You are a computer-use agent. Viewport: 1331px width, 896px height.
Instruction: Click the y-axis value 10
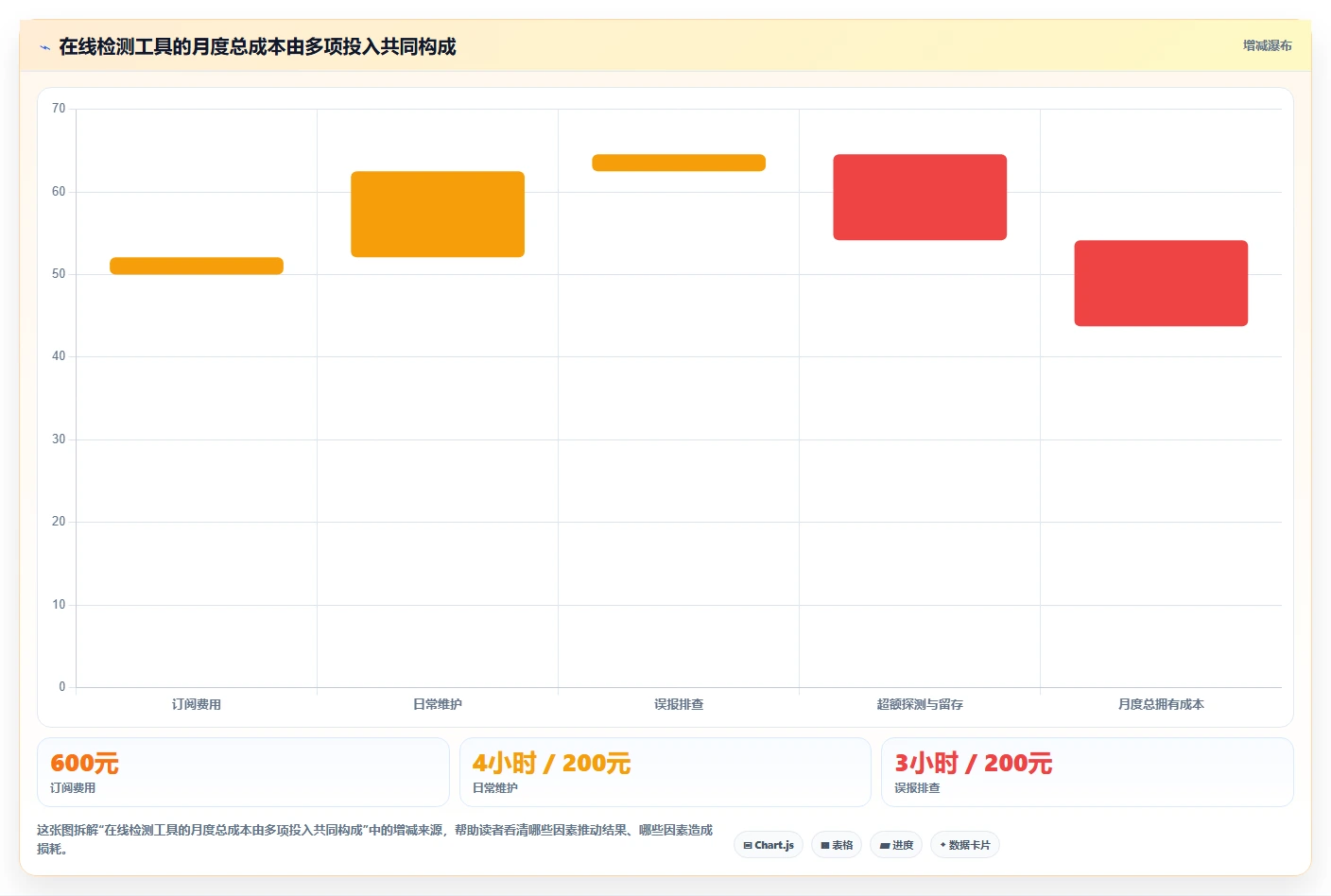(x=59, y=605)
